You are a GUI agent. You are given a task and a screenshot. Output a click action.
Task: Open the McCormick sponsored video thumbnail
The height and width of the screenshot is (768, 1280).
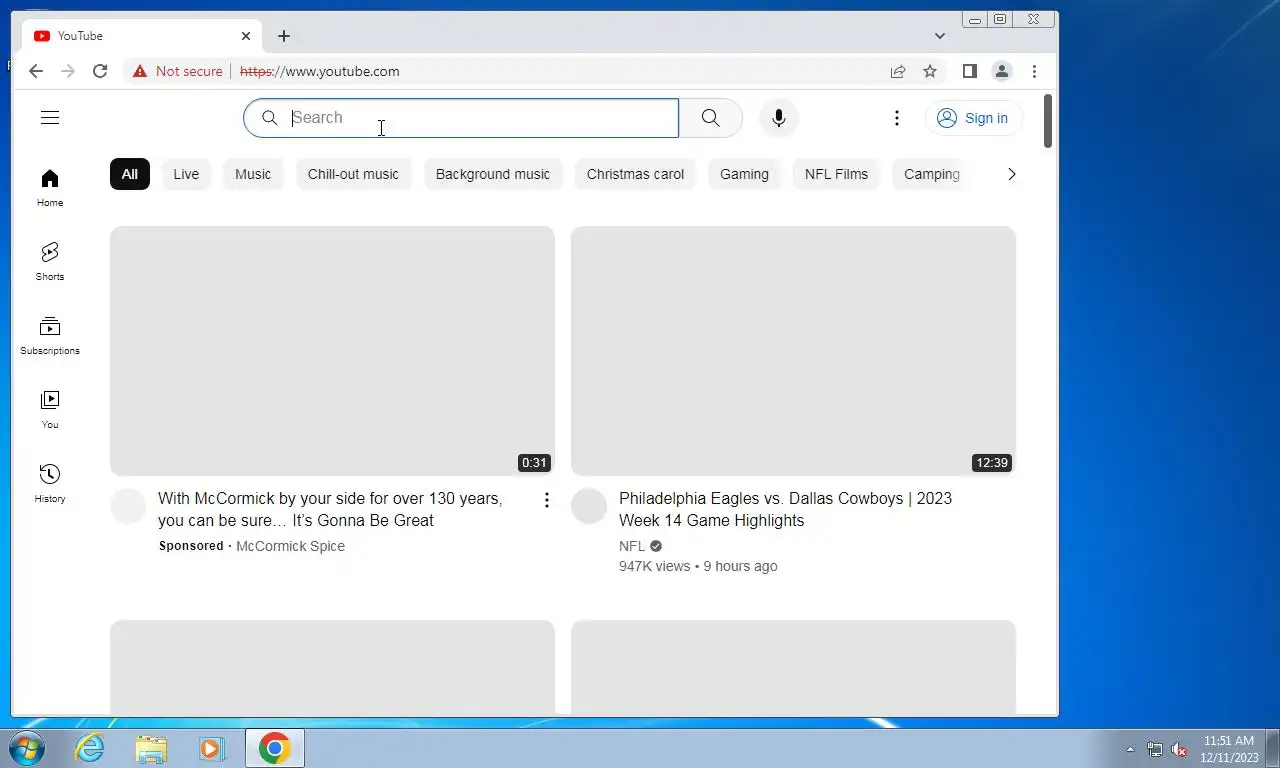tap(332, 351)
